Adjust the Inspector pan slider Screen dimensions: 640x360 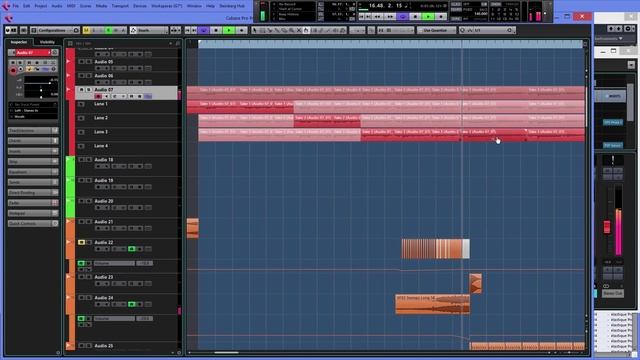coord(41,89)
